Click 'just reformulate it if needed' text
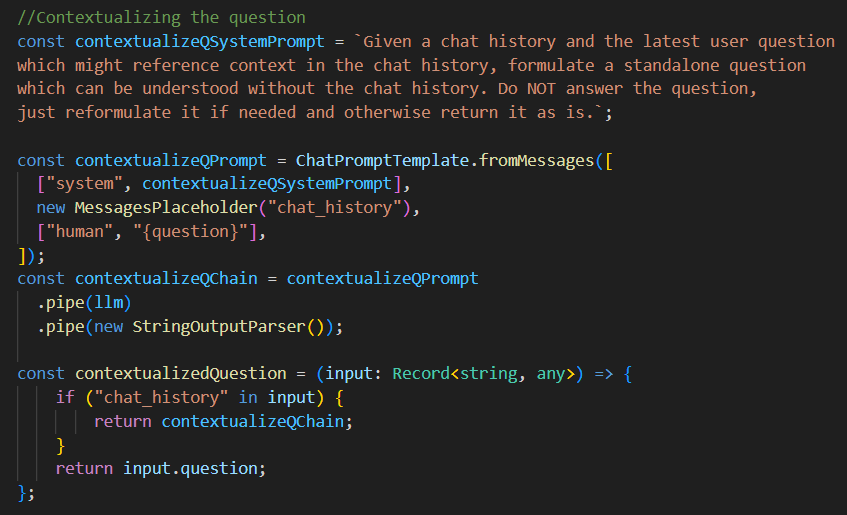 [157, 112]
